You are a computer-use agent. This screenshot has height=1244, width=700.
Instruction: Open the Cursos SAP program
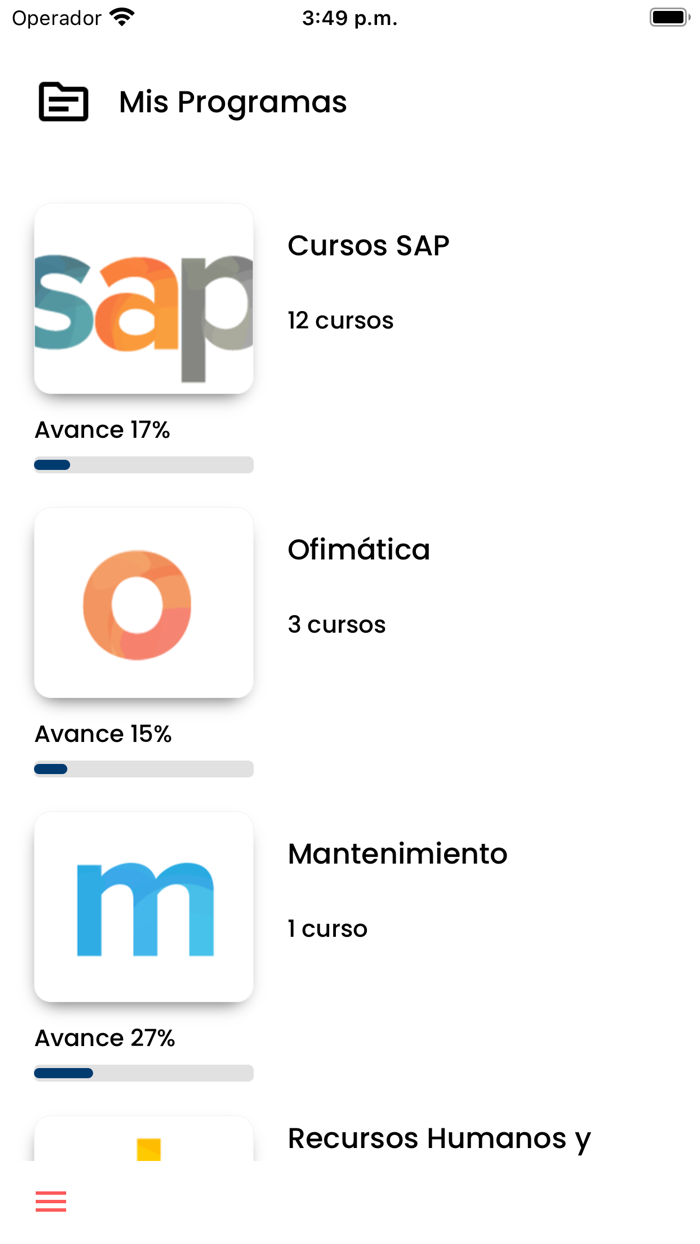(368, 245)
